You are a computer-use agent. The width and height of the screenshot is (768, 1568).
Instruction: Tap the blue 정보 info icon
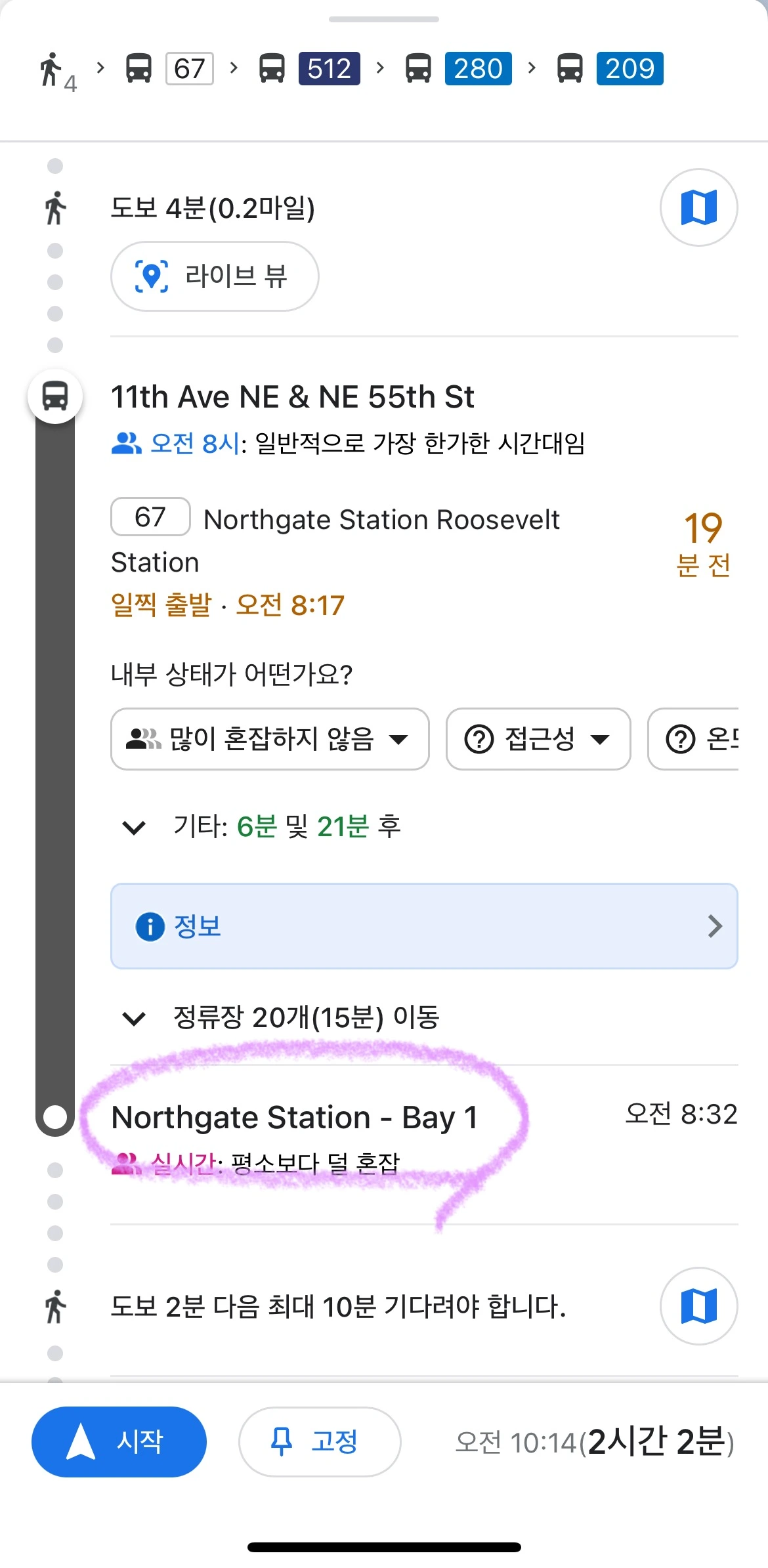click(150, 926)
